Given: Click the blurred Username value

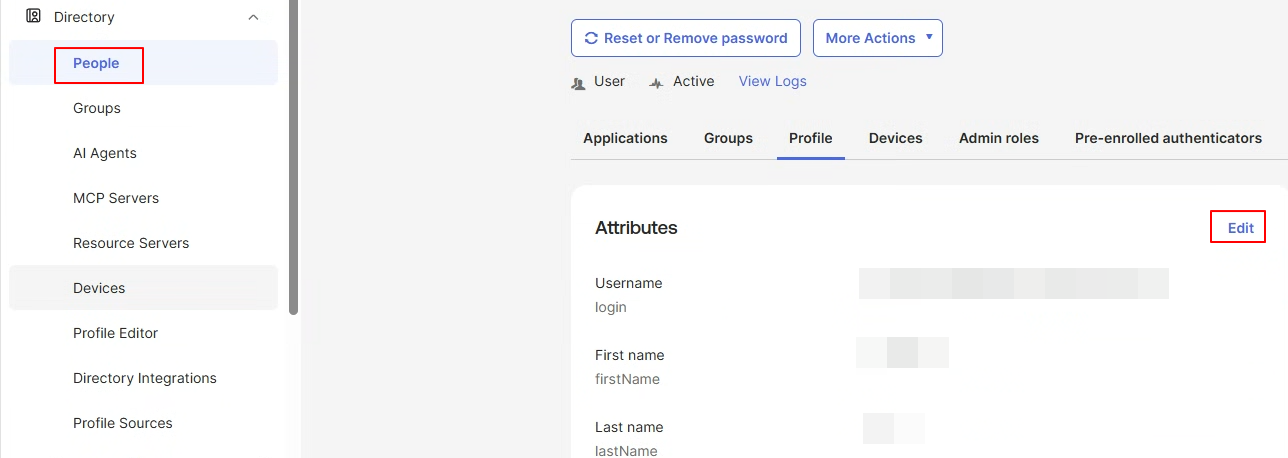Looking at the screenshot, I should [x=1014, y=284].
